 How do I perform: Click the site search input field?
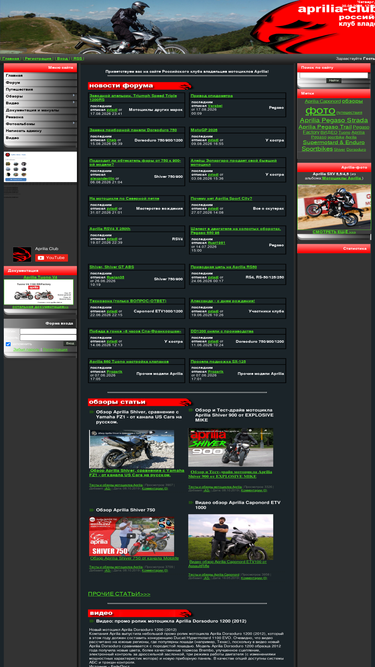pos(334,75)
